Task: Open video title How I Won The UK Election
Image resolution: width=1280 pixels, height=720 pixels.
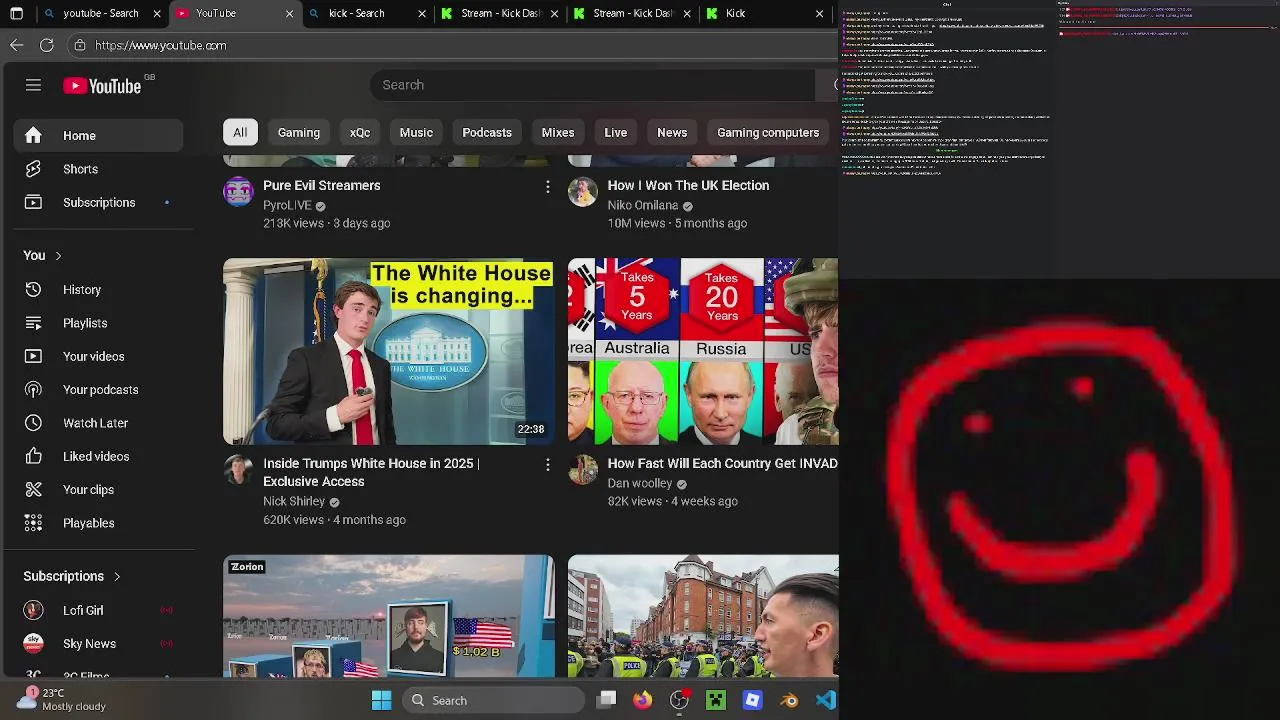Action: (688, 186)
